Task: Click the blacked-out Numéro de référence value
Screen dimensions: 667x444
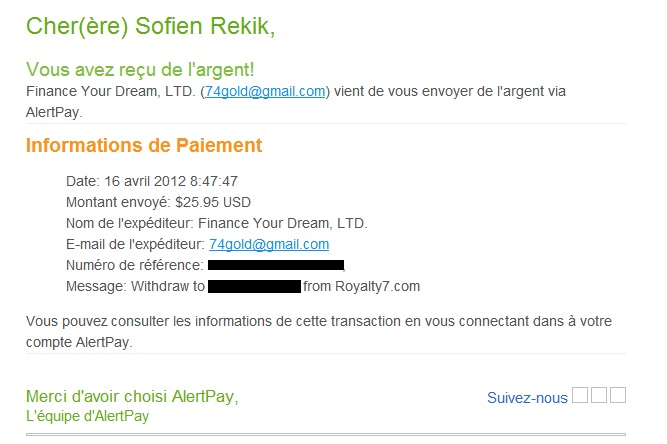Action: [276, 265]
